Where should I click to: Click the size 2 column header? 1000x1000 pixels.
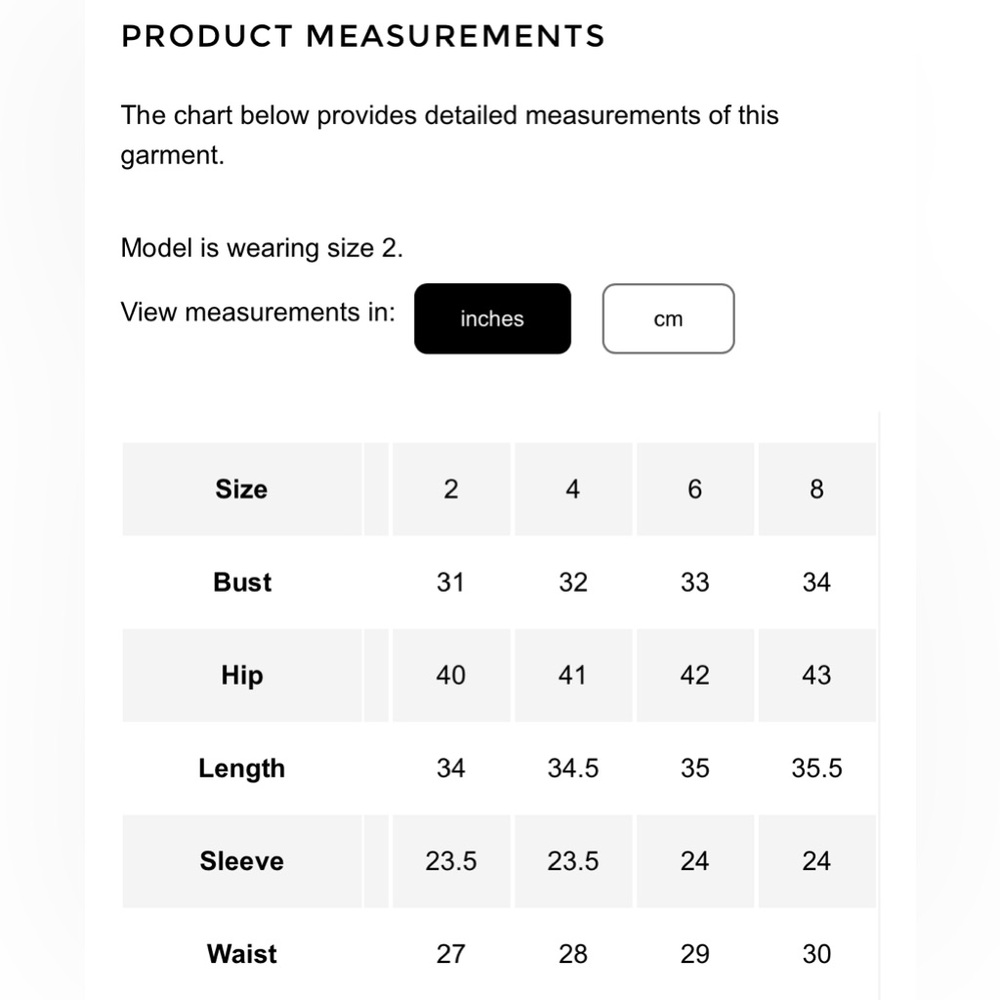(x=451, y=489)
